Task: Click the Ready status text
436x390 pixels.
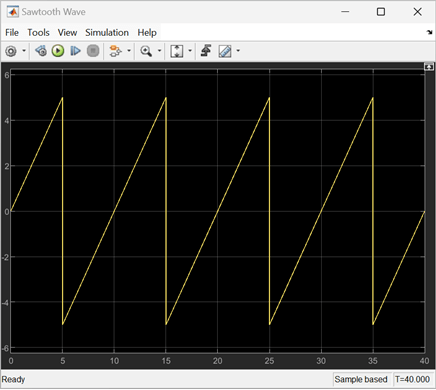Action: (x=13, y=380)
